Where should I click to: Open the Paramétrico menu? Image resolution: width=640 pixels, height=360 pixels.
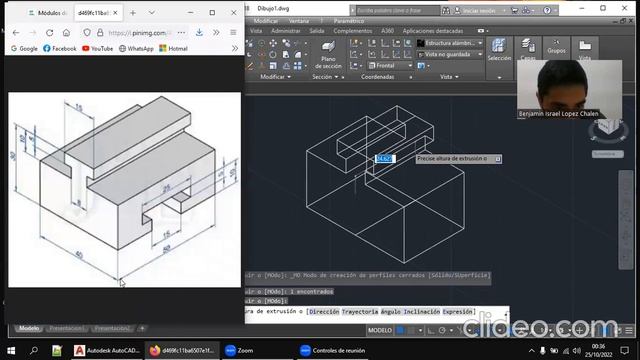tap(349, 21)
